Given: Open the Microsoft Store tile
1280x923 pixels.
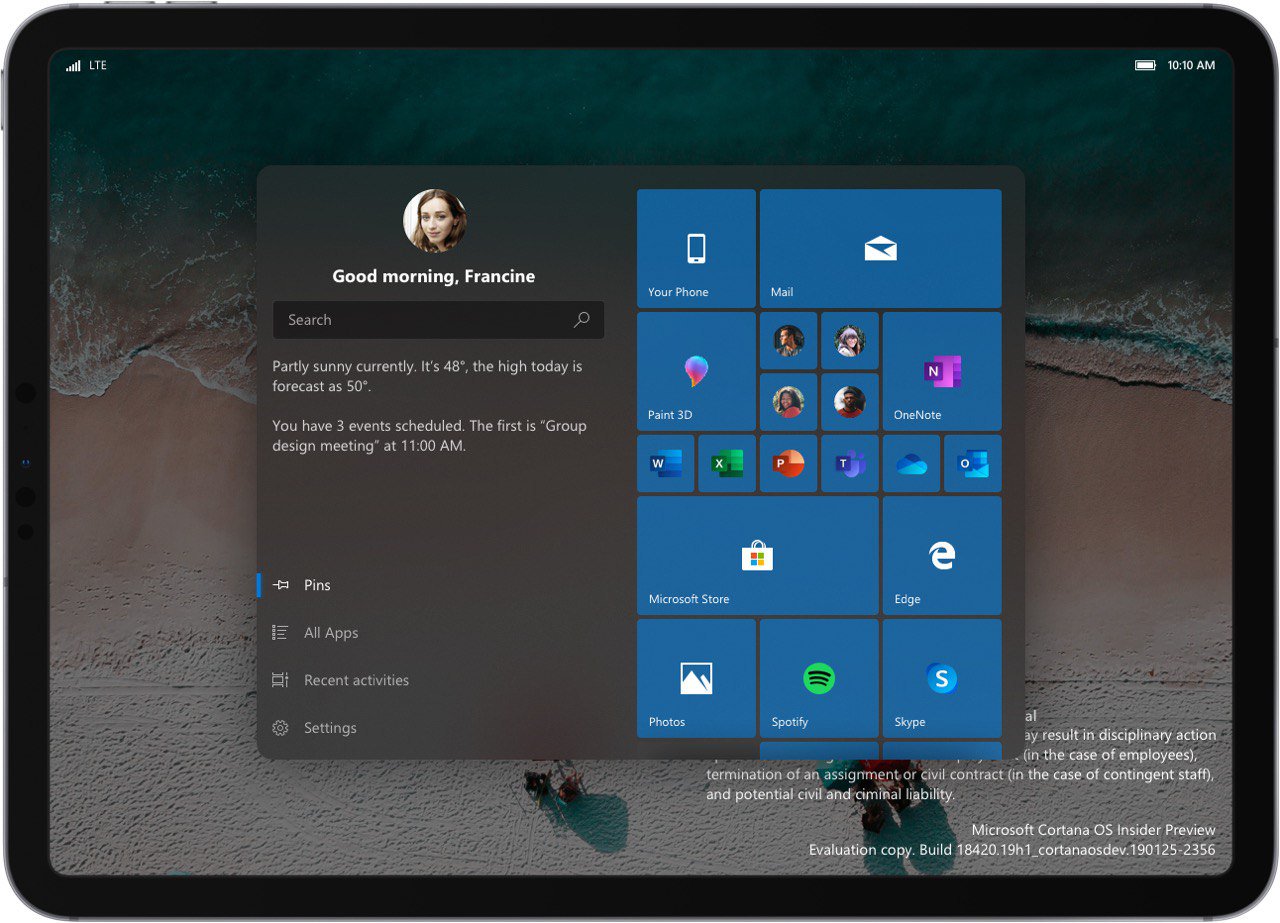Looking at the screenshot, I should [757, 555].
